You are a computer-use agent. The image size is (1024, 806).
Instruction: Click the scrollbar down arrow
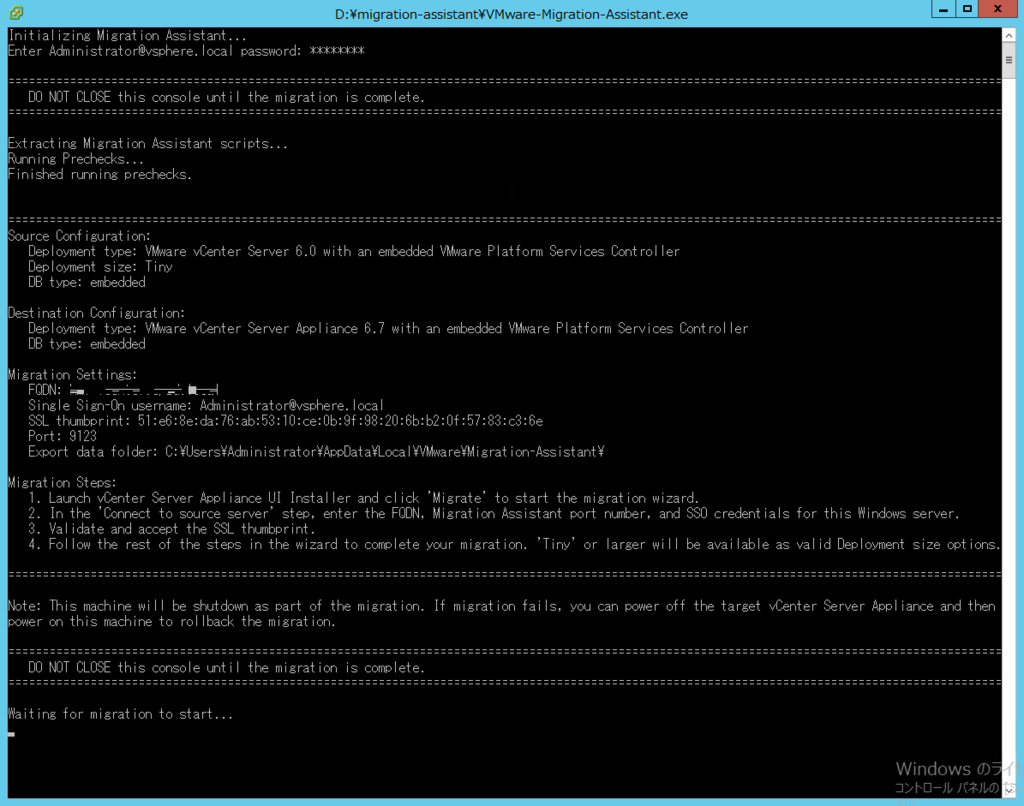tap(1009, 789)
